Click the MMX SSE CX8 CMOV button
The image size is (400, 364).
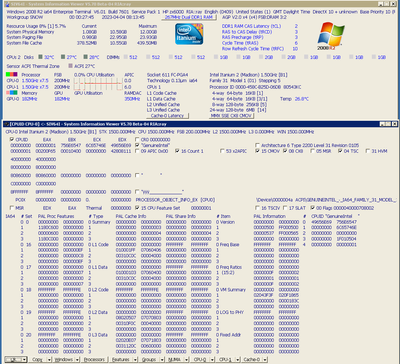[x=231, y=116]
